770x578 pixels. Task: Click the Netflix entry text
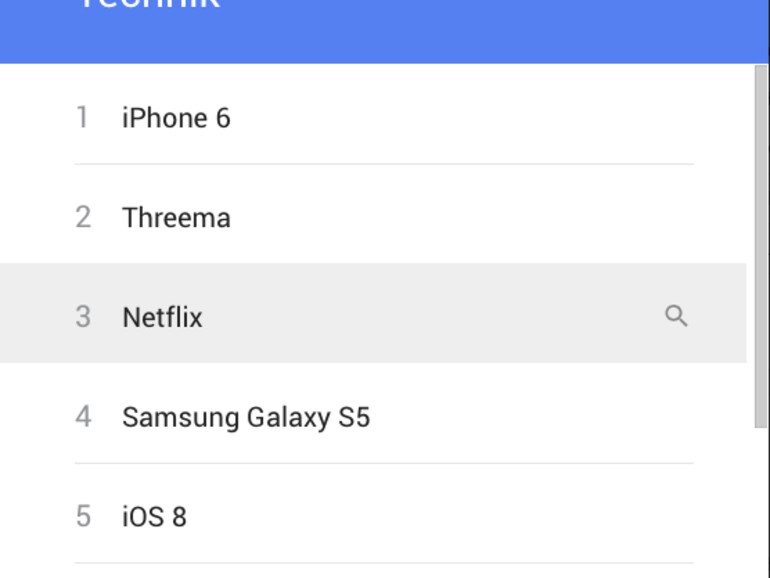coord(162,318)
